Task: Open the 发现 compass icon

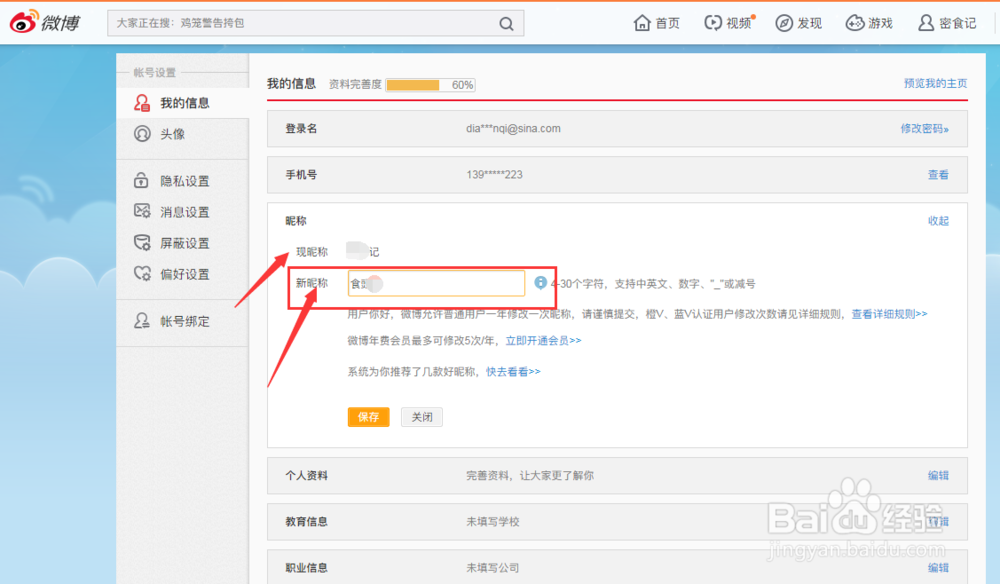Action: (x=784, y=23)
